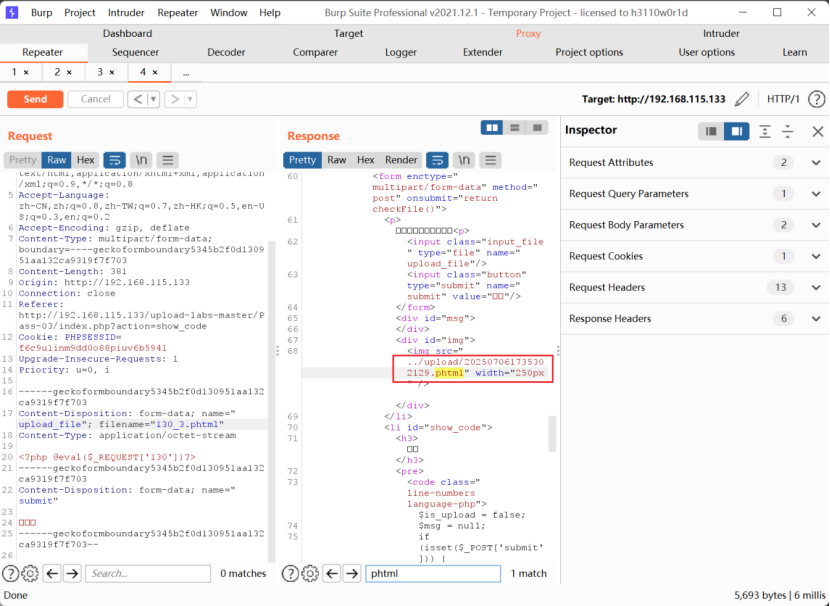Viewport: 830px width, 606px height.
Task: Edit the target with the pencil icon
Action: 742,99
